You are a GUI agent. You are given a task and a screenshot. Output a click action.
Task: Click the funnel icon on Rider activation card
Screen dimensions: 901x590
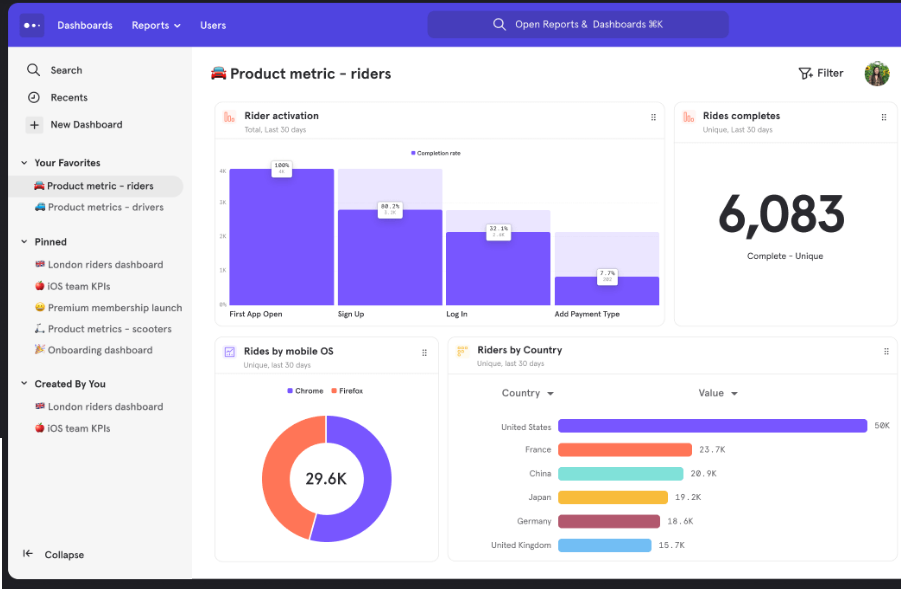pyautogui.click(x=229, y=117)
